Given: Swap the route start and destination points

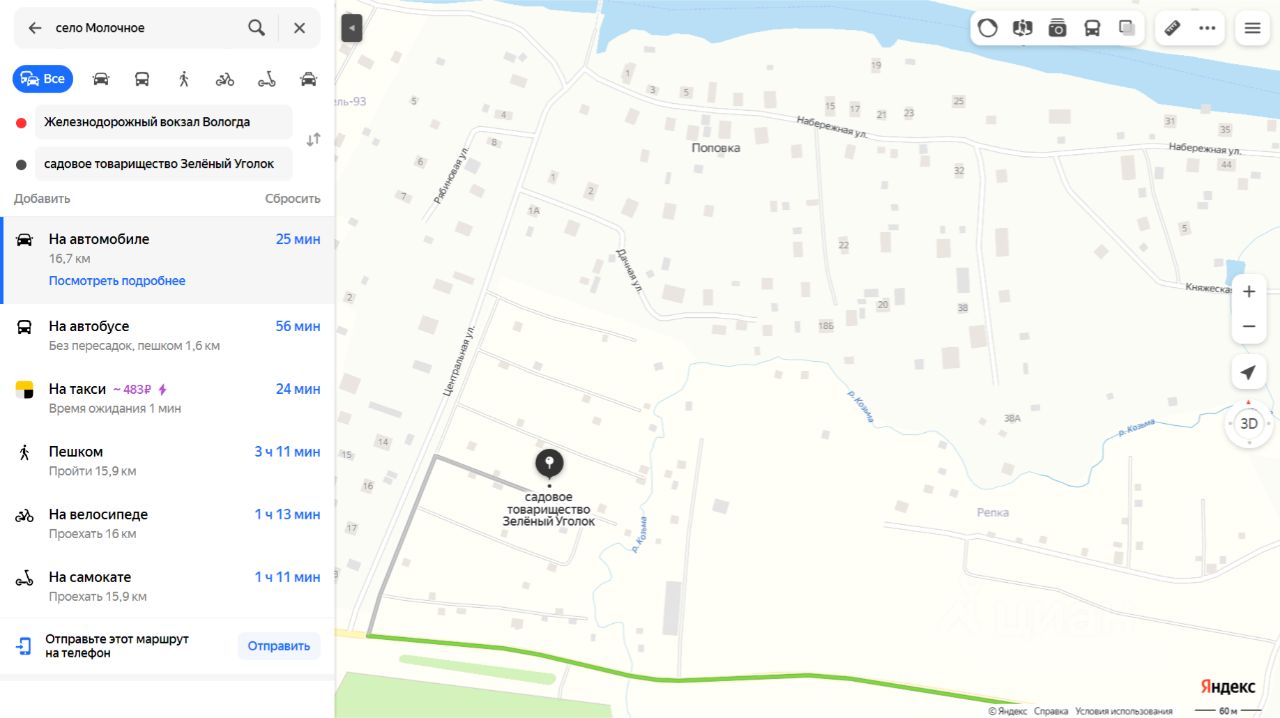Looking at the screenshot, I should pos(313,140).
